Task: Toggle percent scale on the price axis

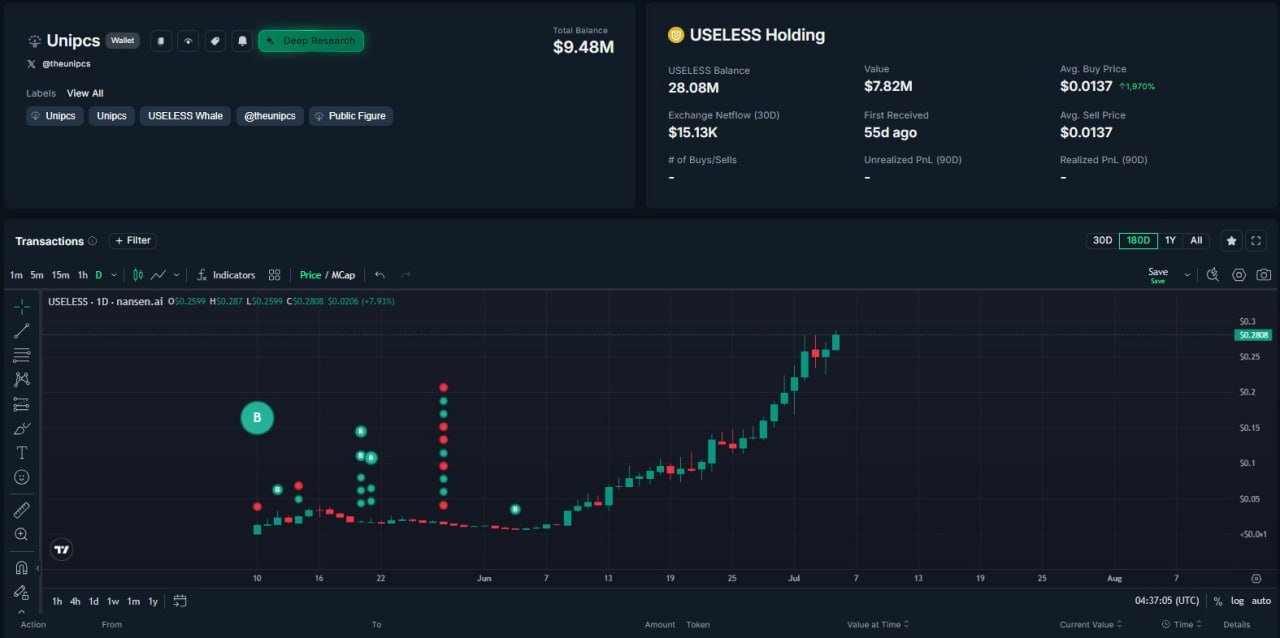Action: click(1218, 601)
